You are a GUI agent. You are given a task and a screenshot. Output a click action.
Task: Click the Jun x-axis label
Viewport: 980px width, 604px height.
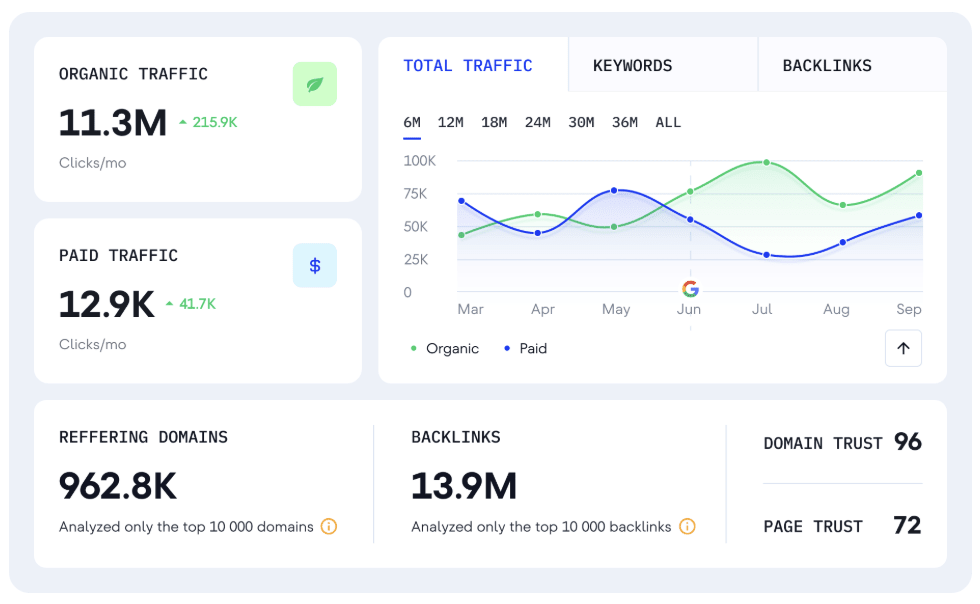coord(689,309)
